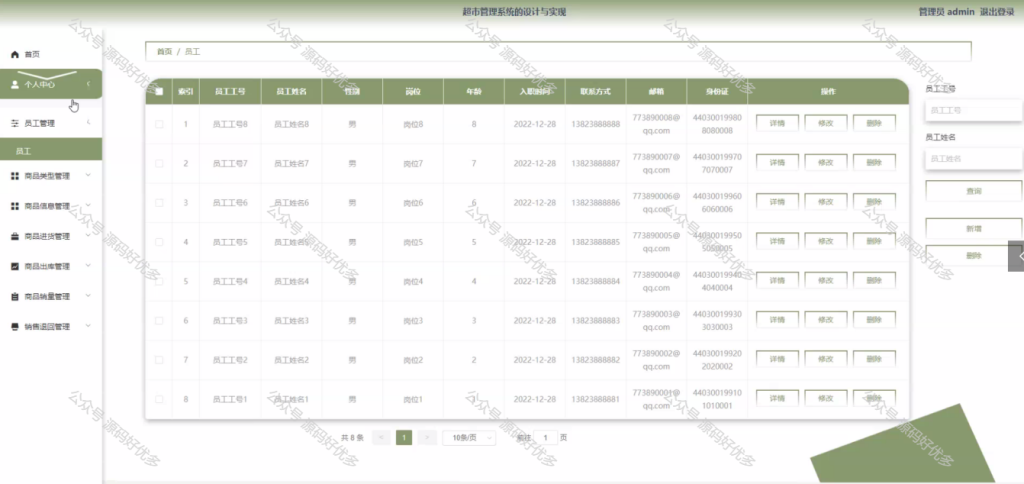The width and height of the screenshot is (1024, 484).
Task: Expand the 商品类型管理 menu chevron
Action: click(x=88, y=175)
